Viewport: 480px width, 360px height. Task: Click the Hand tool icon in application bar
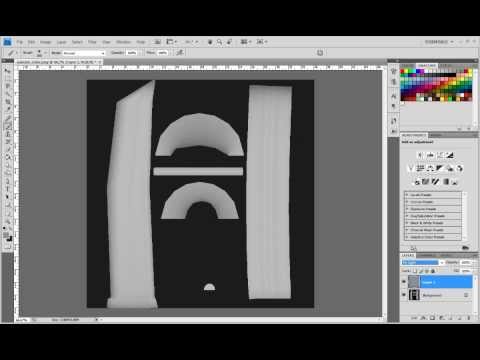click(x=210, y=42)
